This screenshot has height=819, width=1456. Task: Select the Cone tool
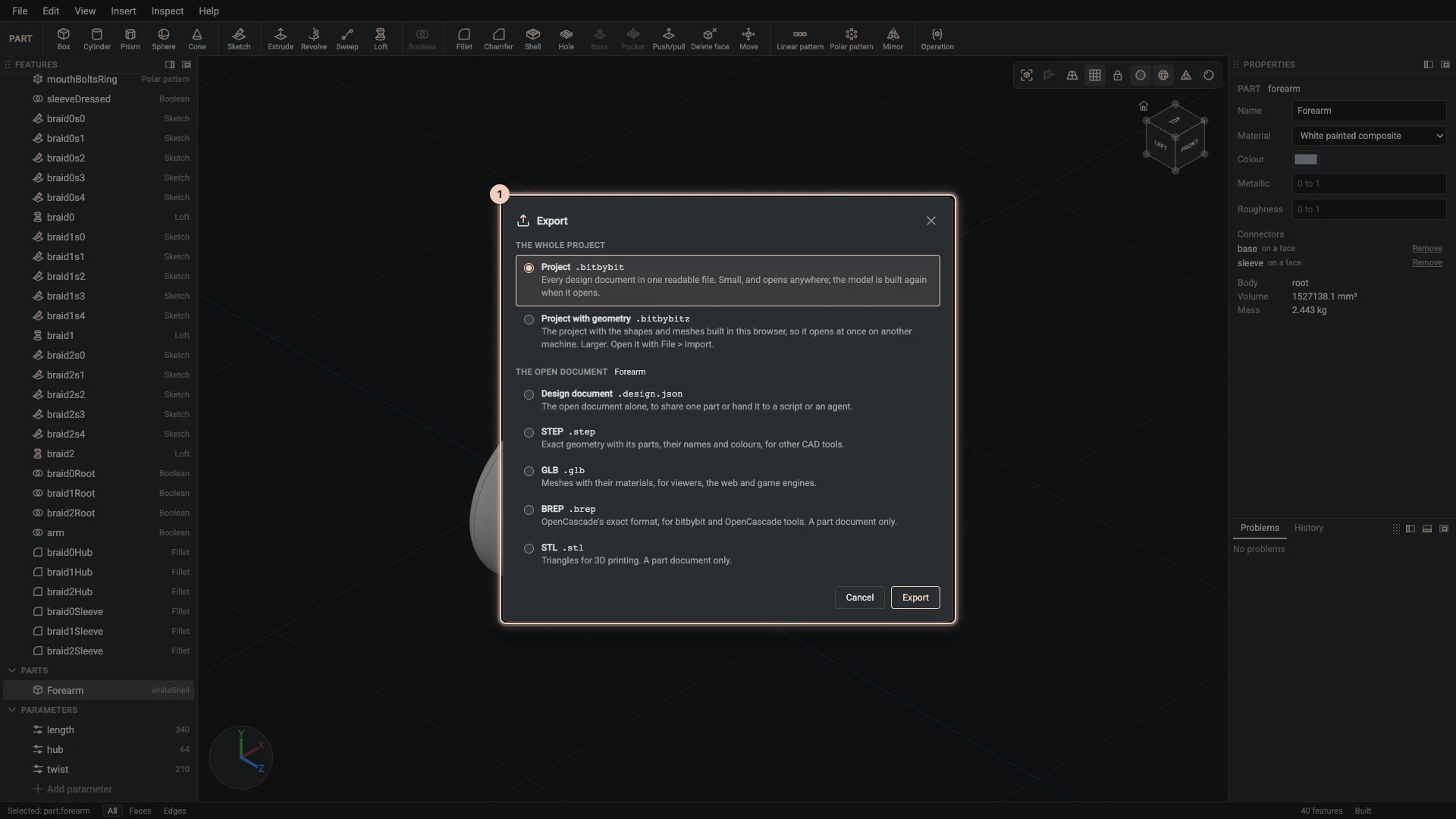[x=197, y=39]
